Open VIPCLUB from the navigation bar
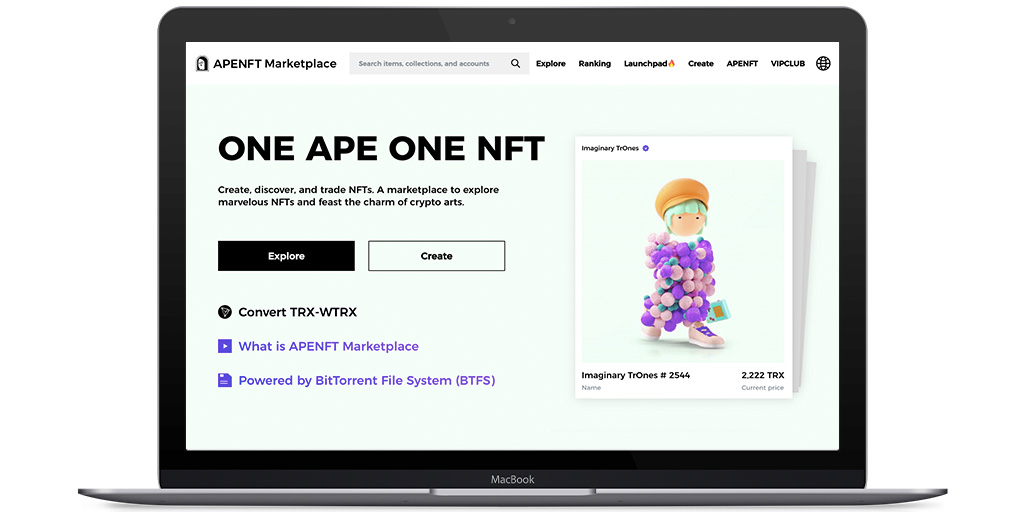Screen dimensions: 1024x512 [788, 63]
